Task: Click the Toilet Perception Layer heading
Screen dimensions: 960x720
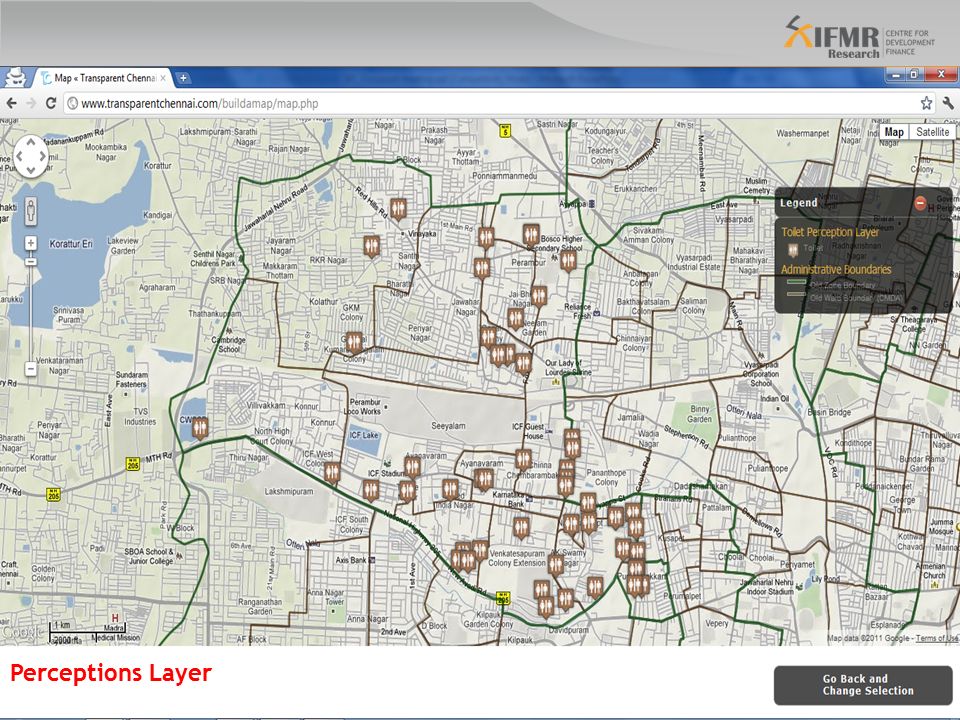Action: [x=830, y=232]
